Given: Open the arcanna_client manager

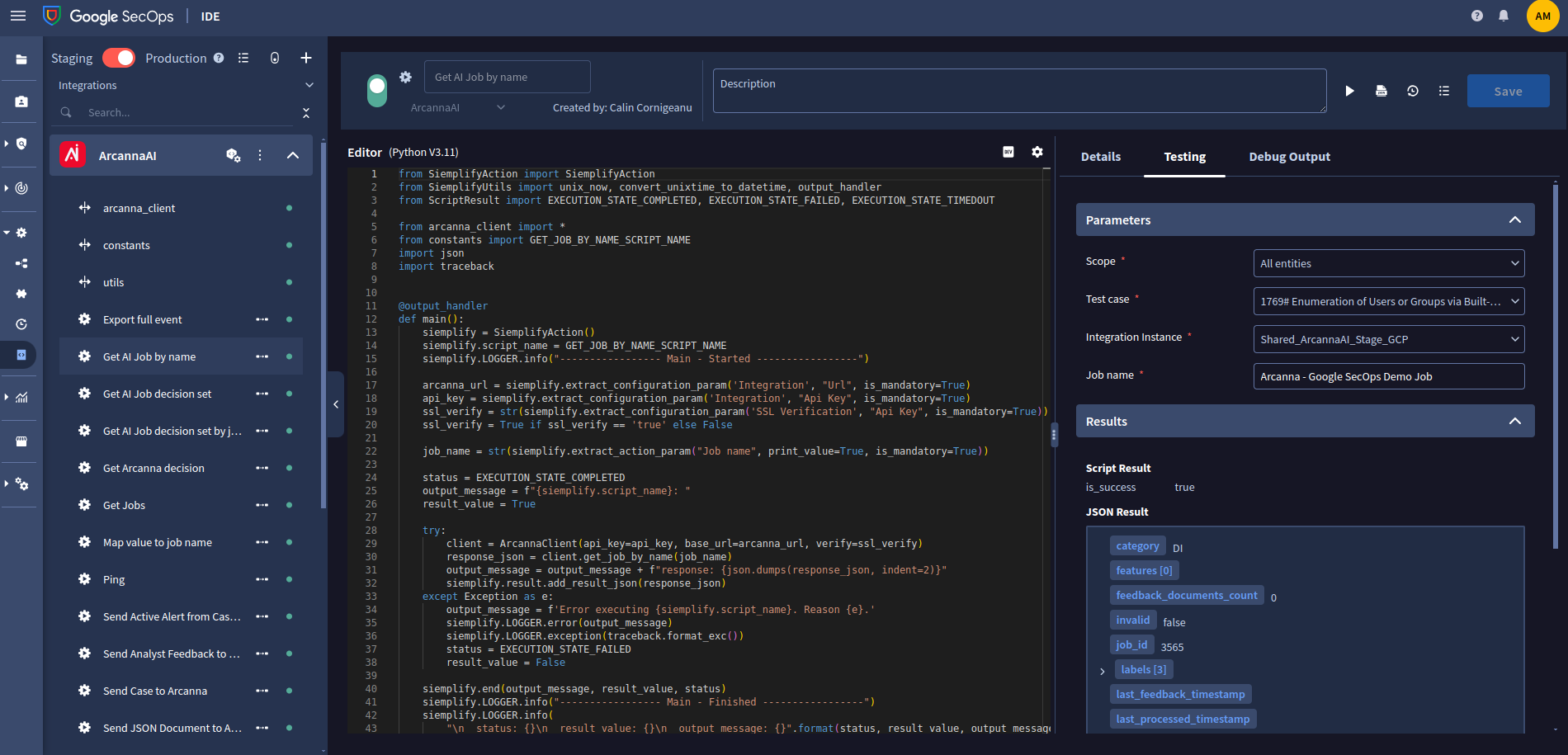Looking at the screenshot, I should (x=139, y=208).
